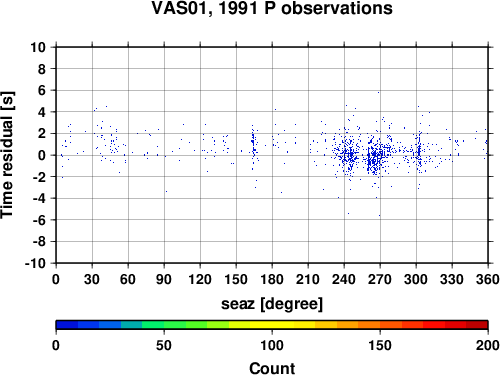Click the y-axis tick label 10
Viewport: 500px width, 375px height.
click(38, 47)
